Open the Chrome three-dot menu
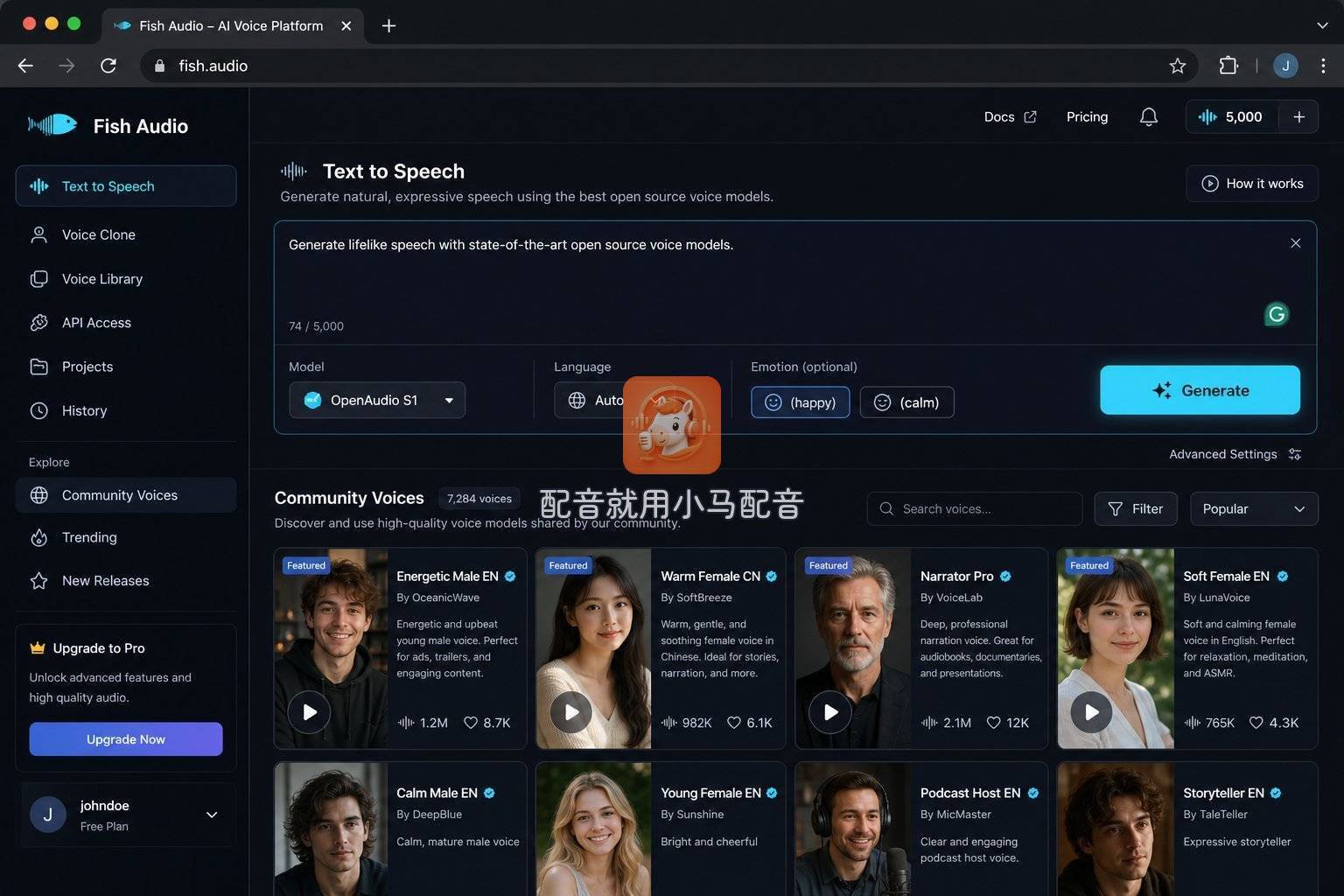 [1323, 66]
